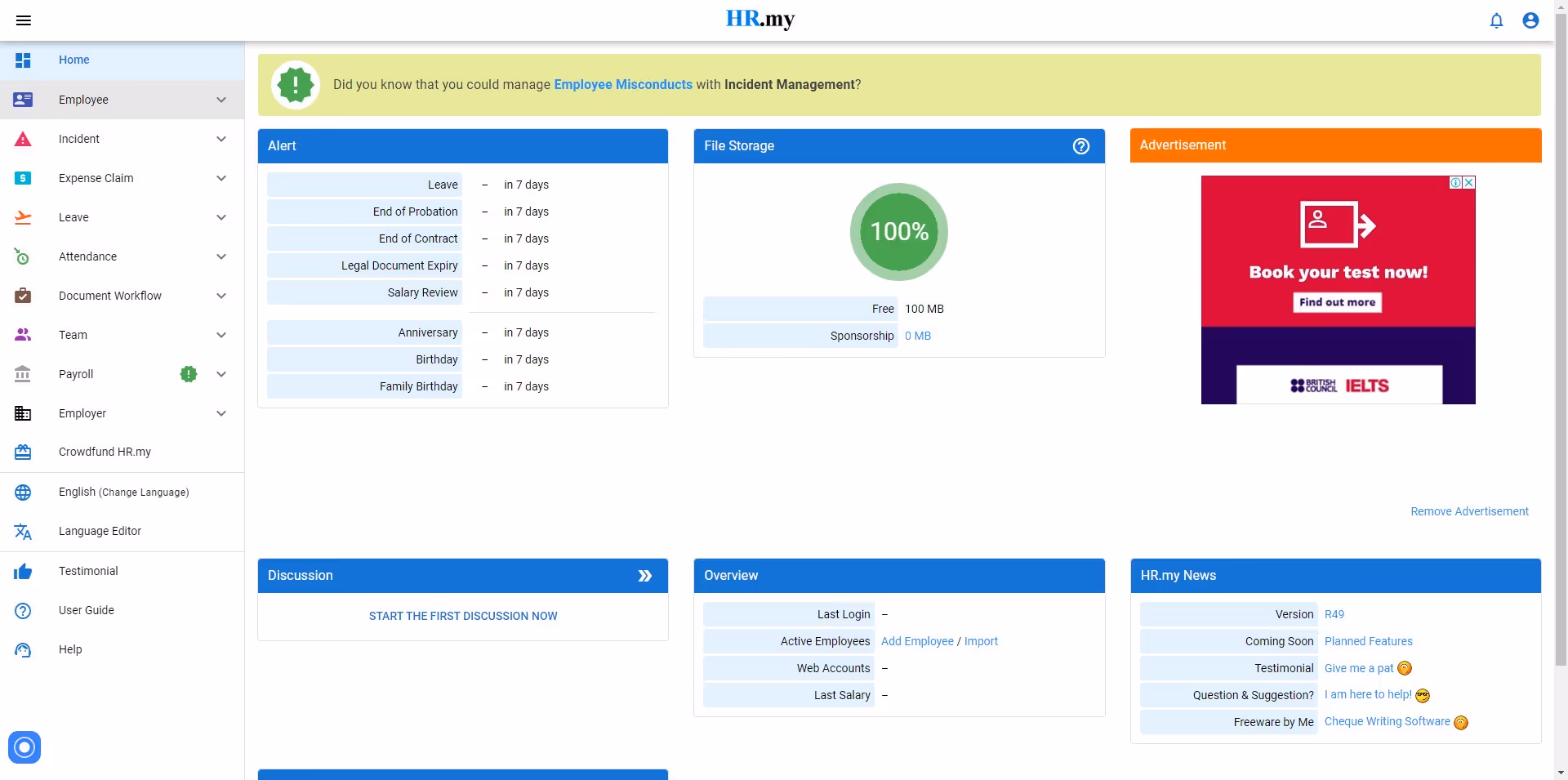The image size is (1568, 780).
Task: Expand the Payroll menu chevron
Action: pos(221,374)
